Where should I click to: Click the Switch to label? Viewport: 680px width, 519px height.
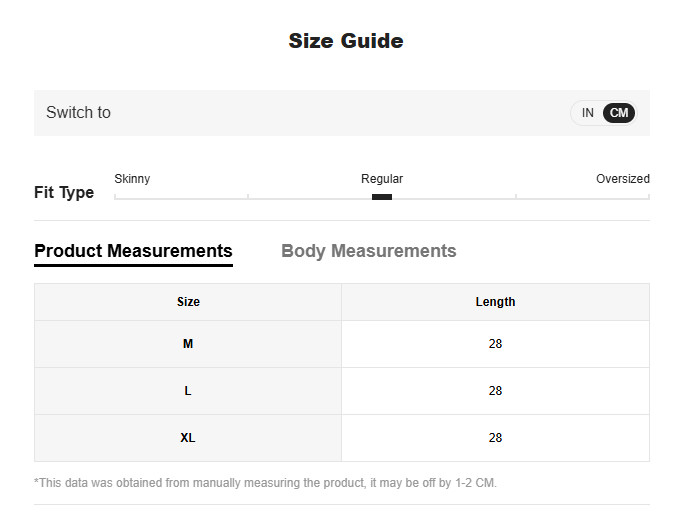[78, 113]
